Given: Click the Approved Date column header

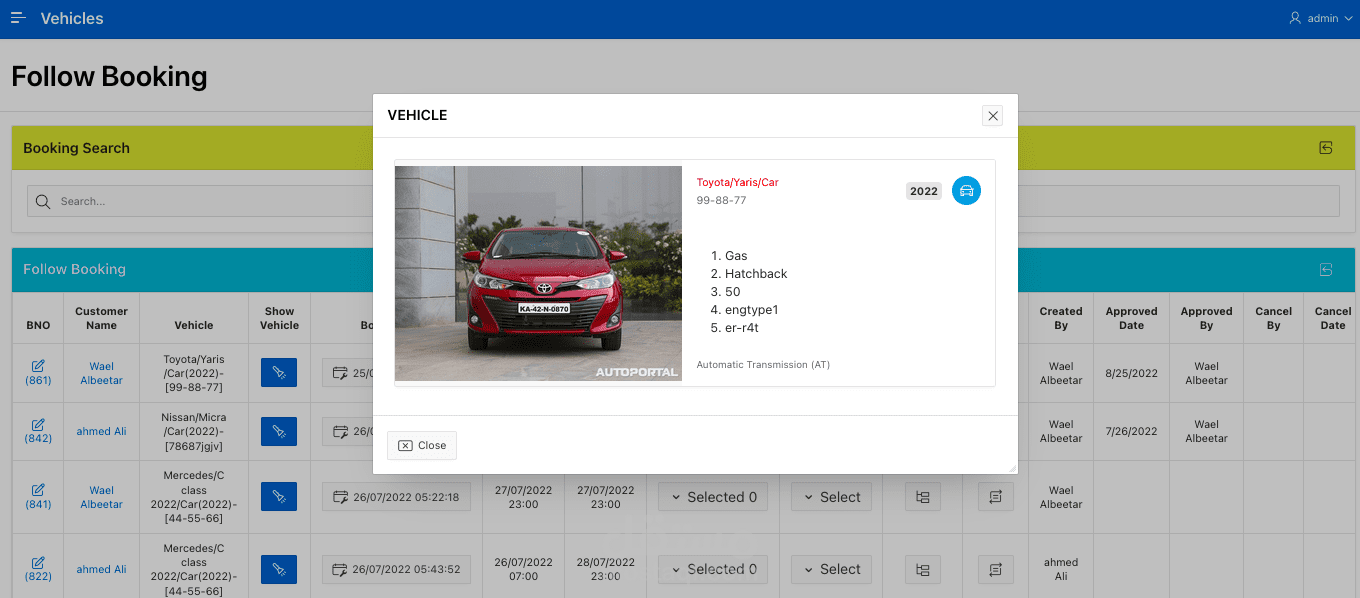Looking at the screenshot, I should click(x=1131, y=318).
